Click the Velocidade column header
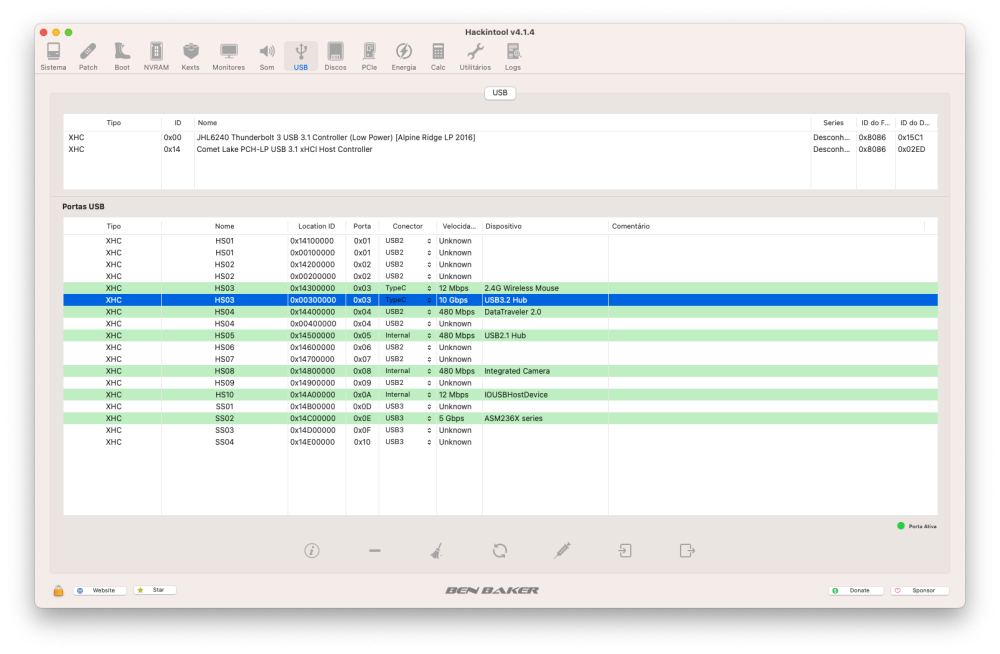 coord(459,227)
